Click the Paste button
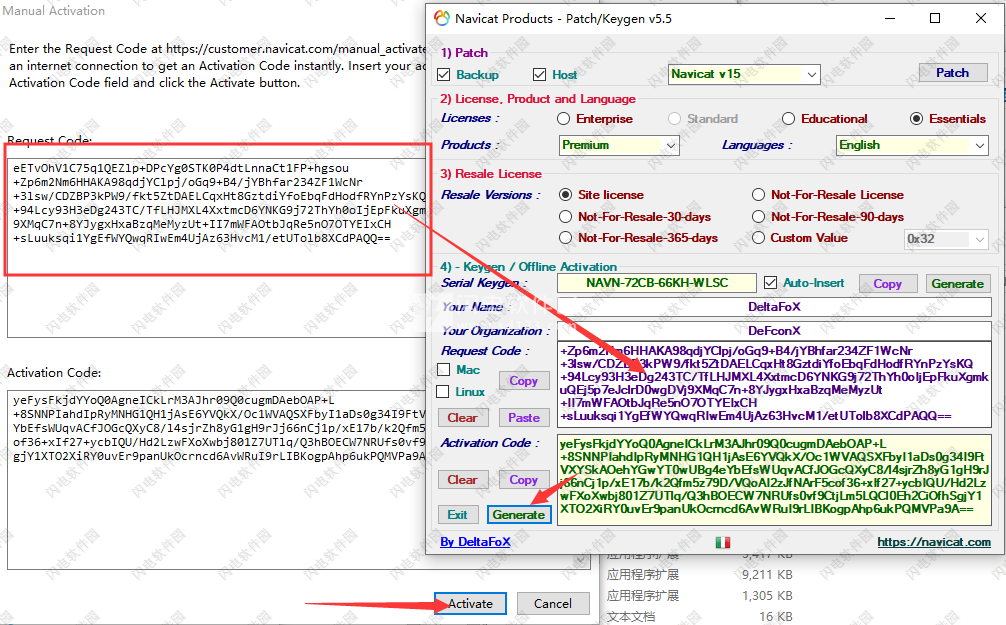1006x625 pixels. point(524,418)
